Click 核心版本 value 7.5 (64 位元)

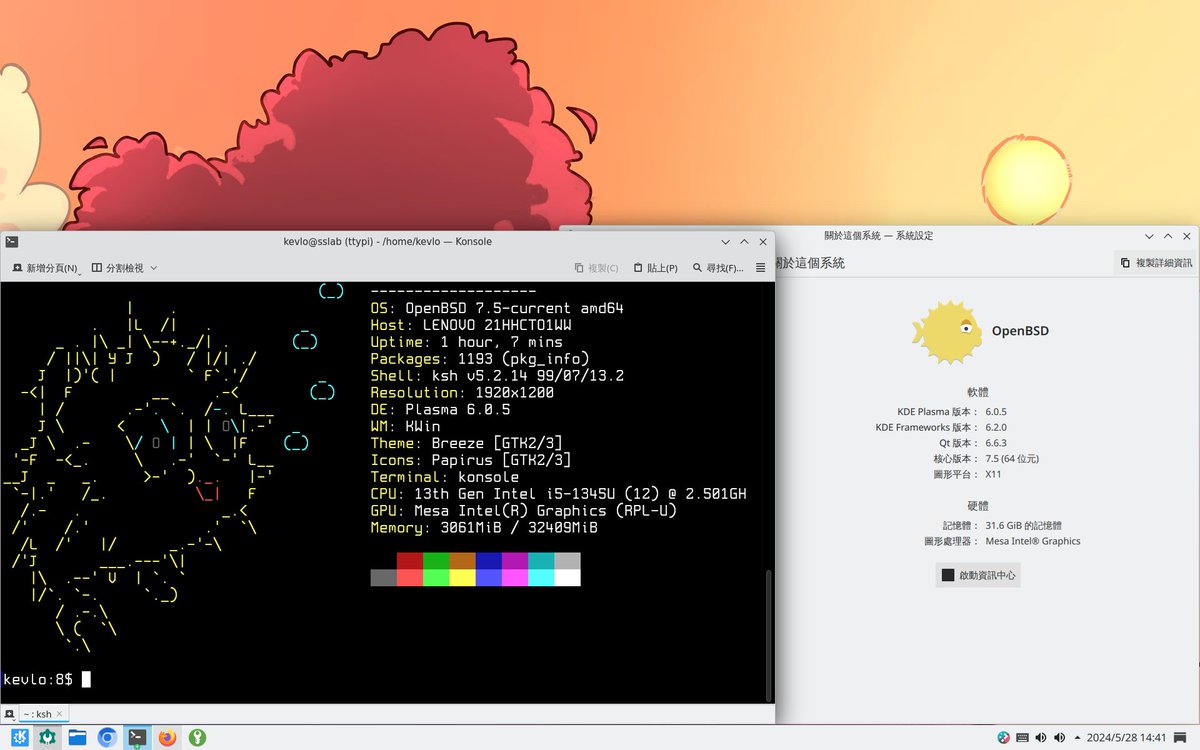1012,459
